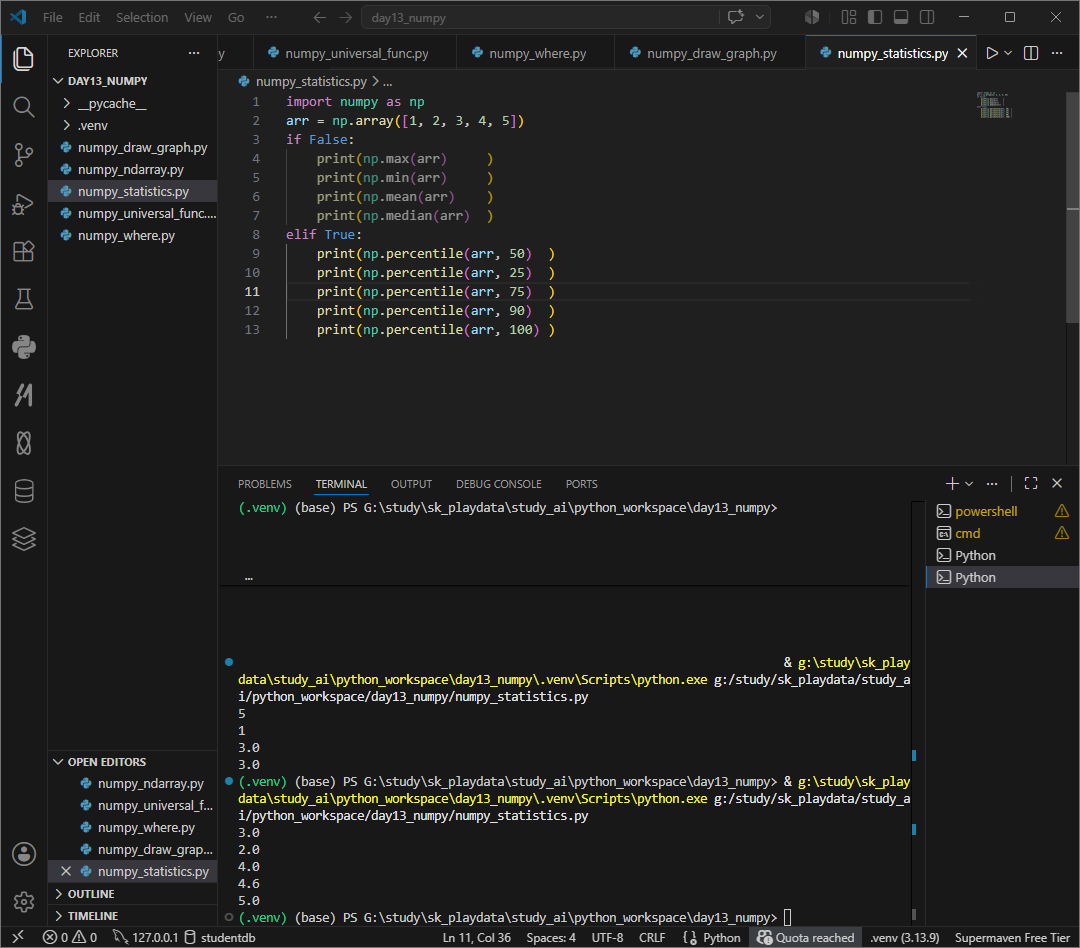Toggle Primary Side Bar visibility
This screenshot has height=948, width=1080.
(x=875, y=17)
